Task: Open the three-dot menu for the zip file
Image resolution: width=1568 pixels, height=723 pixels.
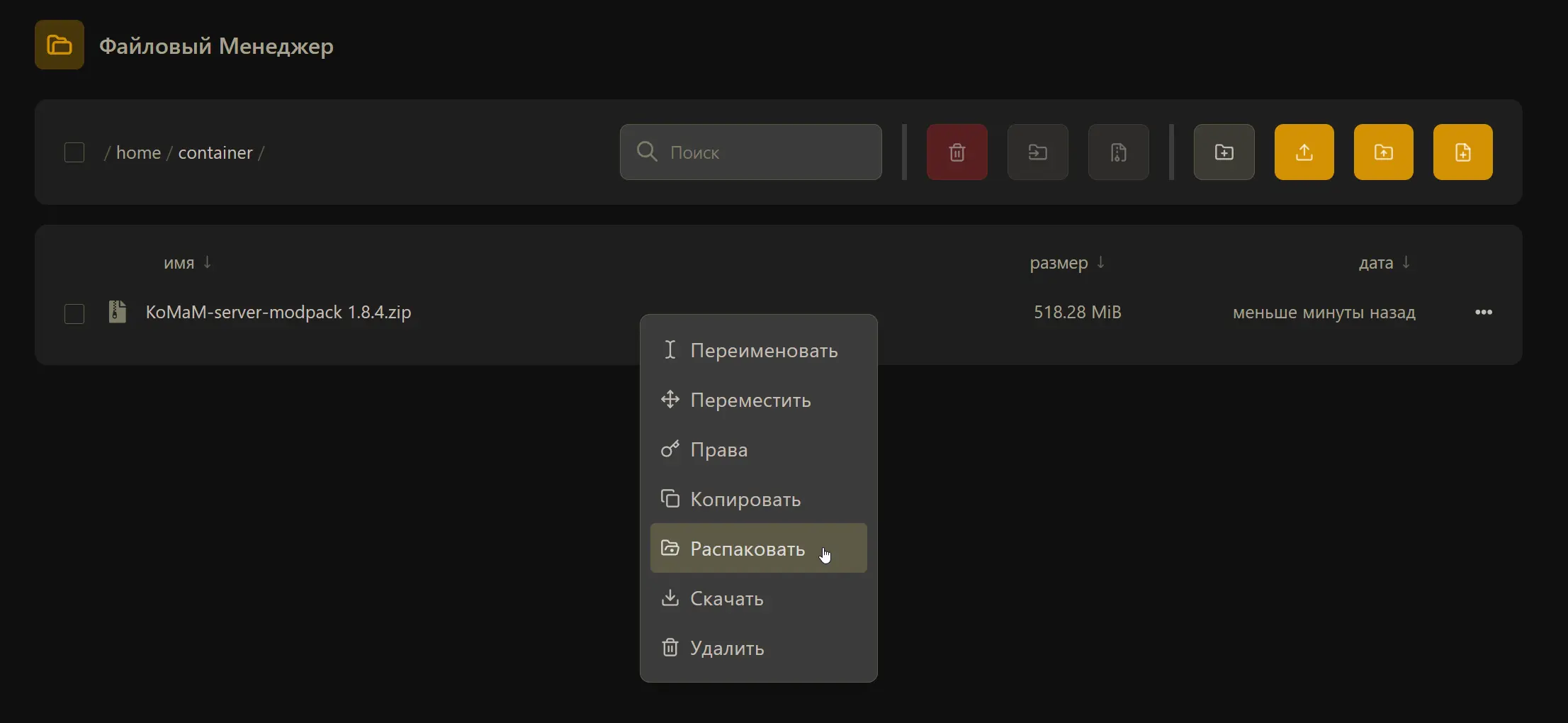Action: tap(1483, 313)
